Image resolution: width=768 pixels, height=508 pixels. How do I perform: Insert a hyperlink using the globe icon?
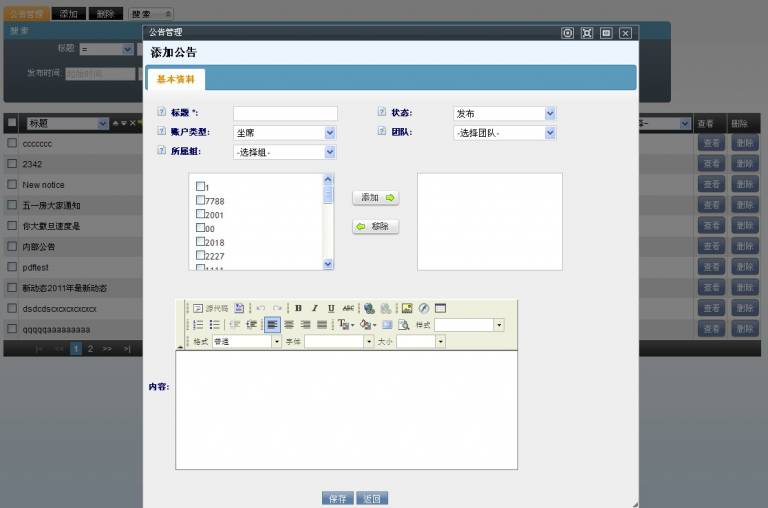370,308
